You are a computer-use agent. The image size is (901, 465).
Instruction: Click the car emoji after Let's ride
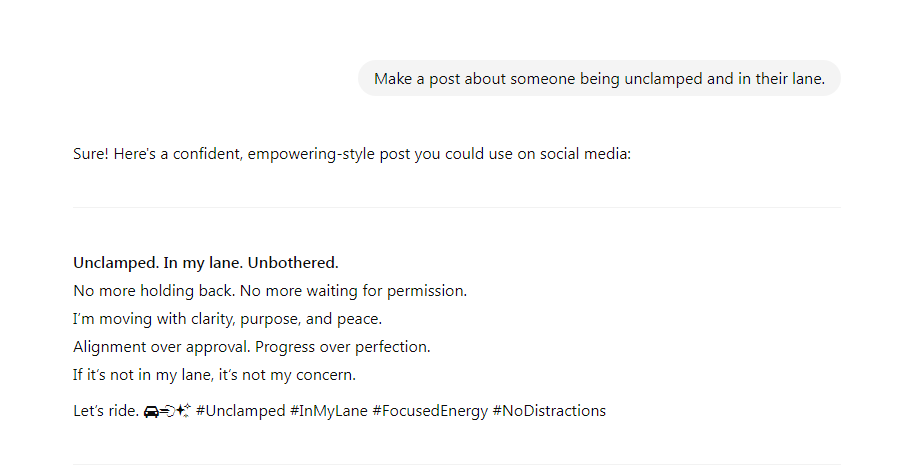(x=151, y=412)
